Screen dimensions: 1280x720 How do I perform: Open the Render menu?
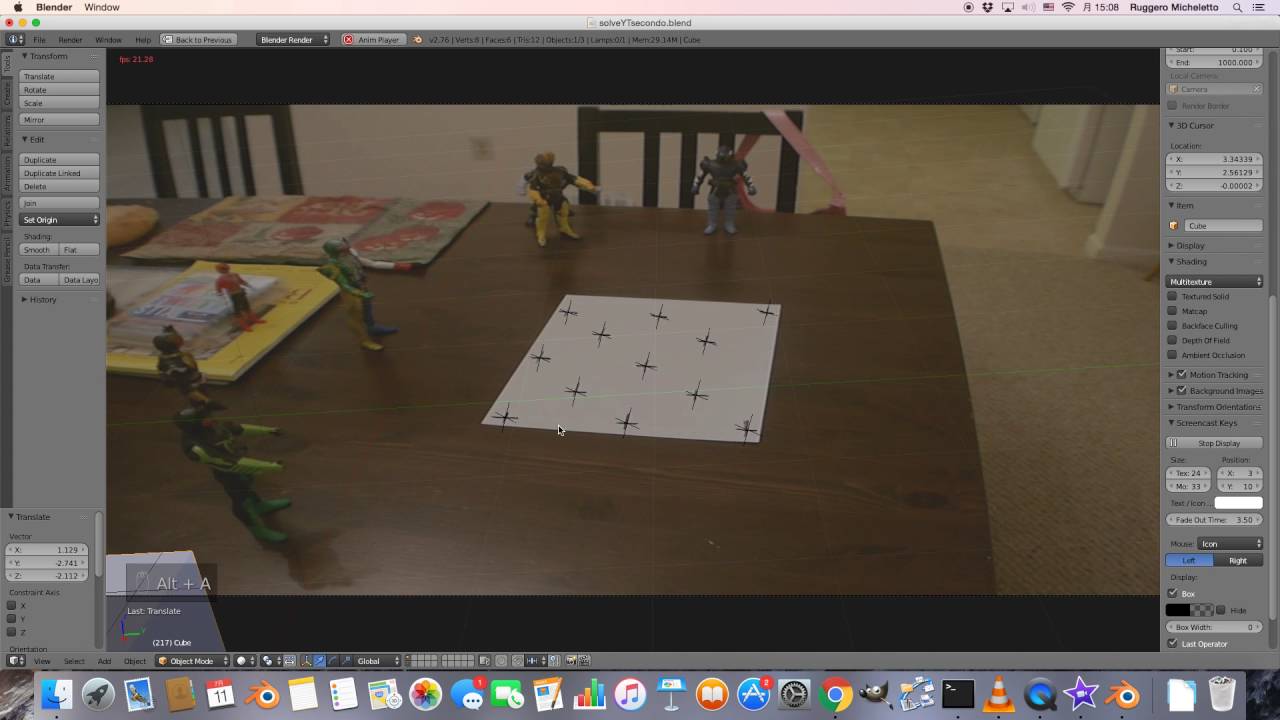click(x=70, y=40)
